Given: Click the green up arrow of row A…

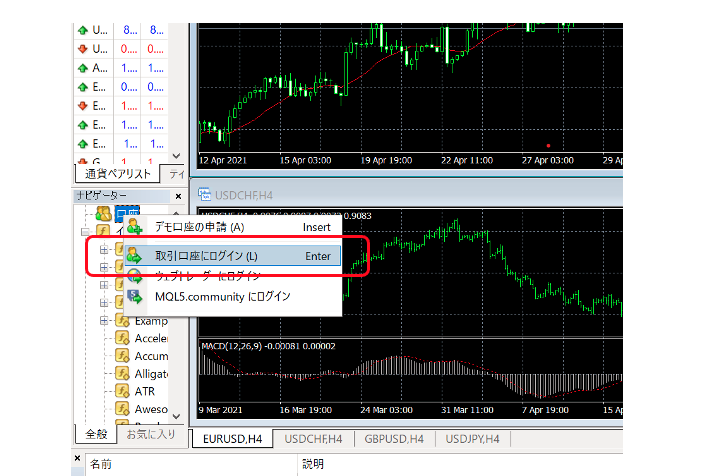Looking at the screenshot, I should 83,68.
